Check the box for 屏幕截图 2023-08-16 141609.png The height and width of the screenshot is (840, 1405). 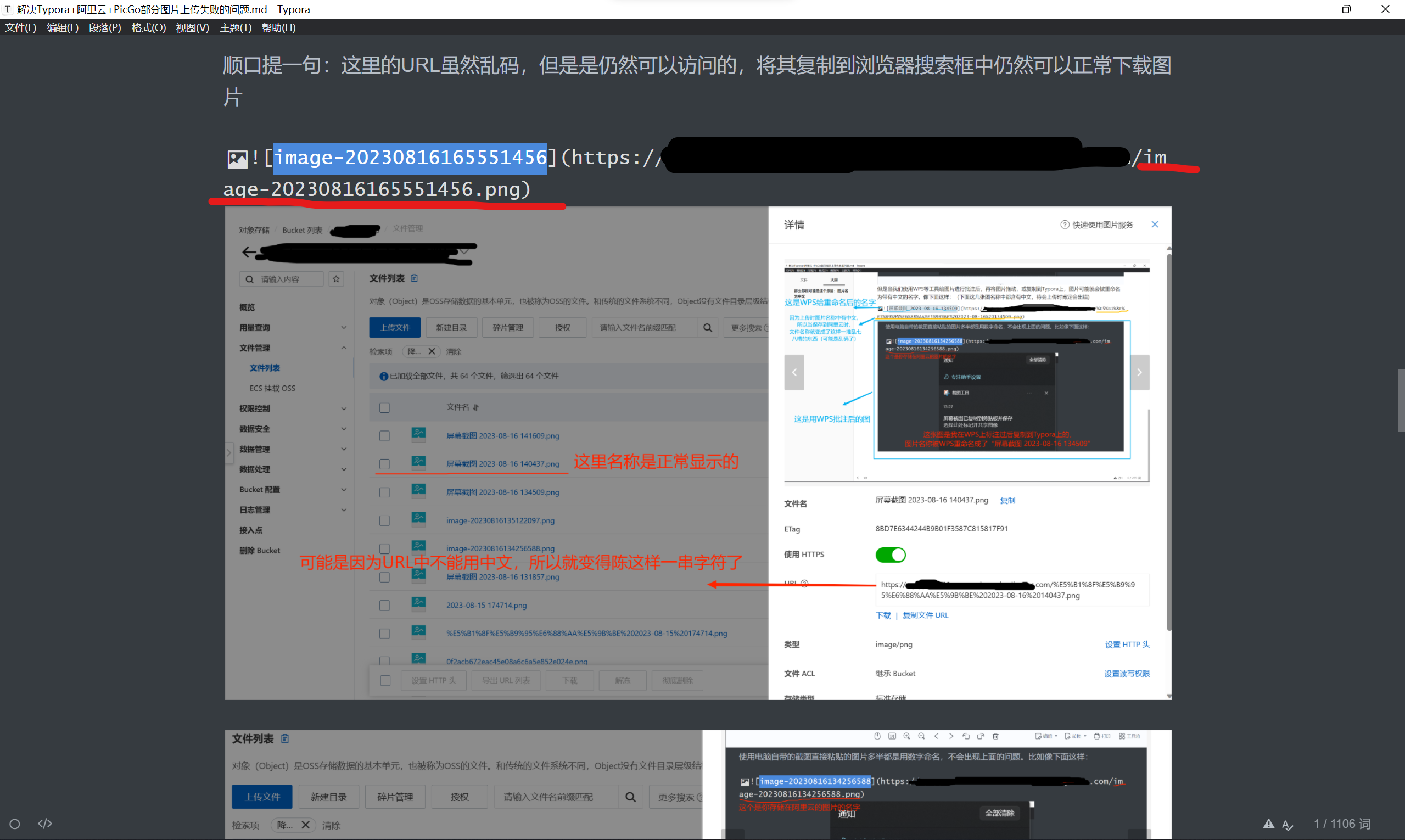[x=384, y=436]
